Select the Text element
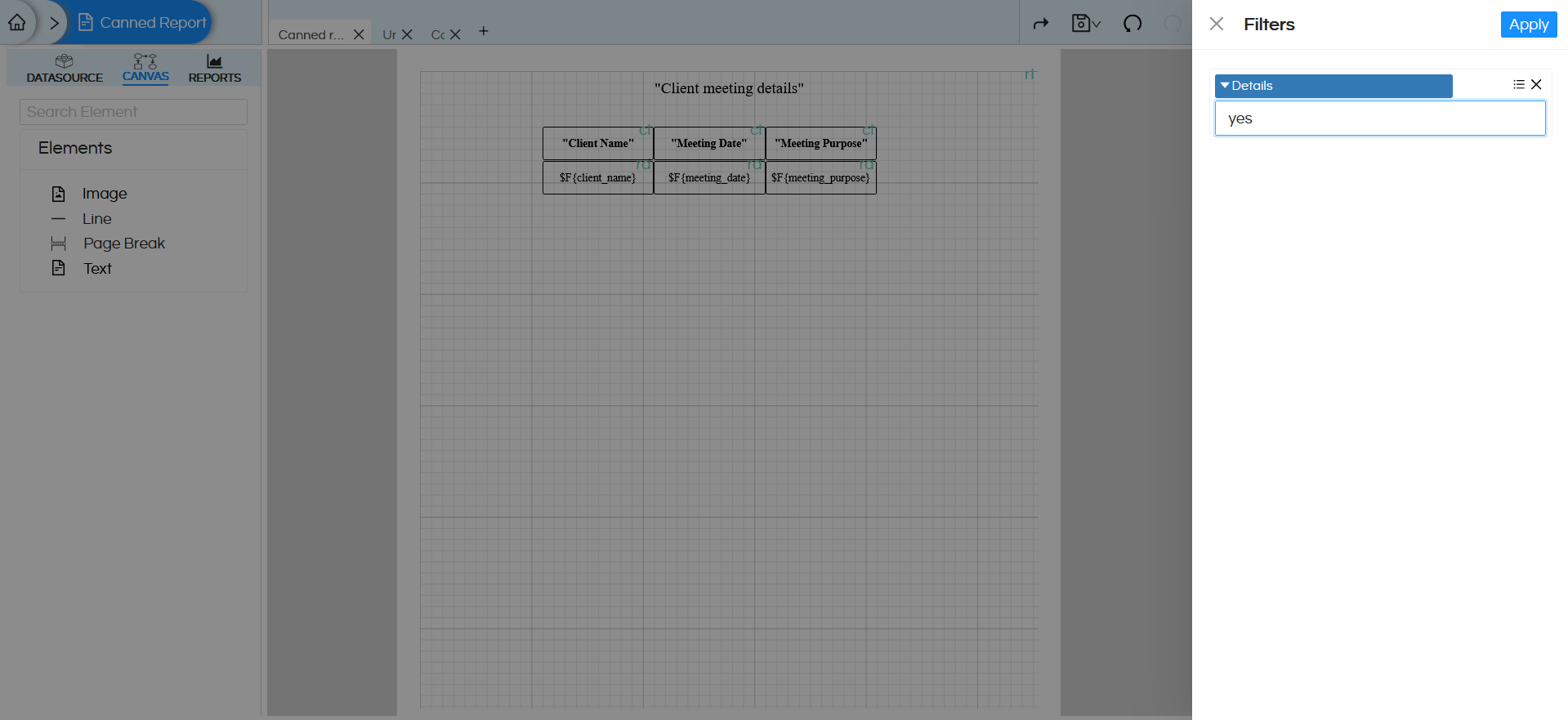The width and height of the screenshot is (1568, 720). tap(97, 269)
